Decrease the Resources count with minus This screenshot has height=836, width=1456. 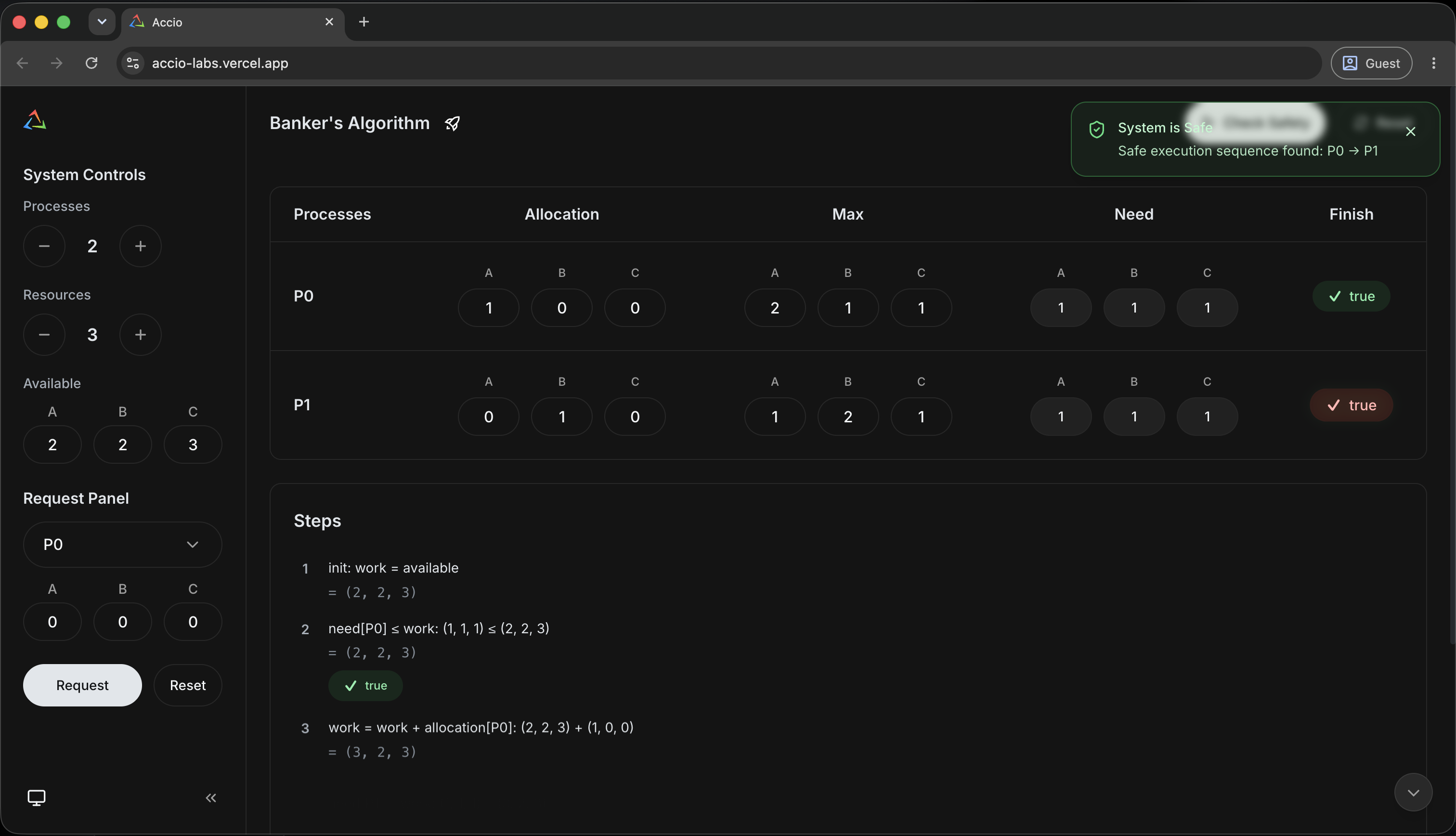pos(44,334)
